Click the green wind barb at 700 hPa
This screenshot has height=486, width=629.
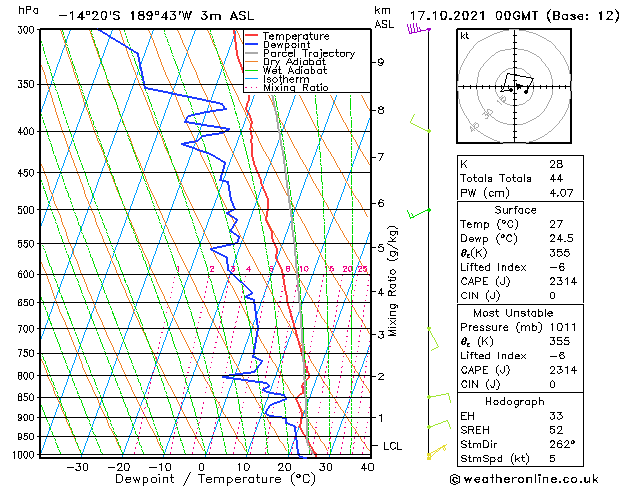pyautogui.click(x=433, y=339)
